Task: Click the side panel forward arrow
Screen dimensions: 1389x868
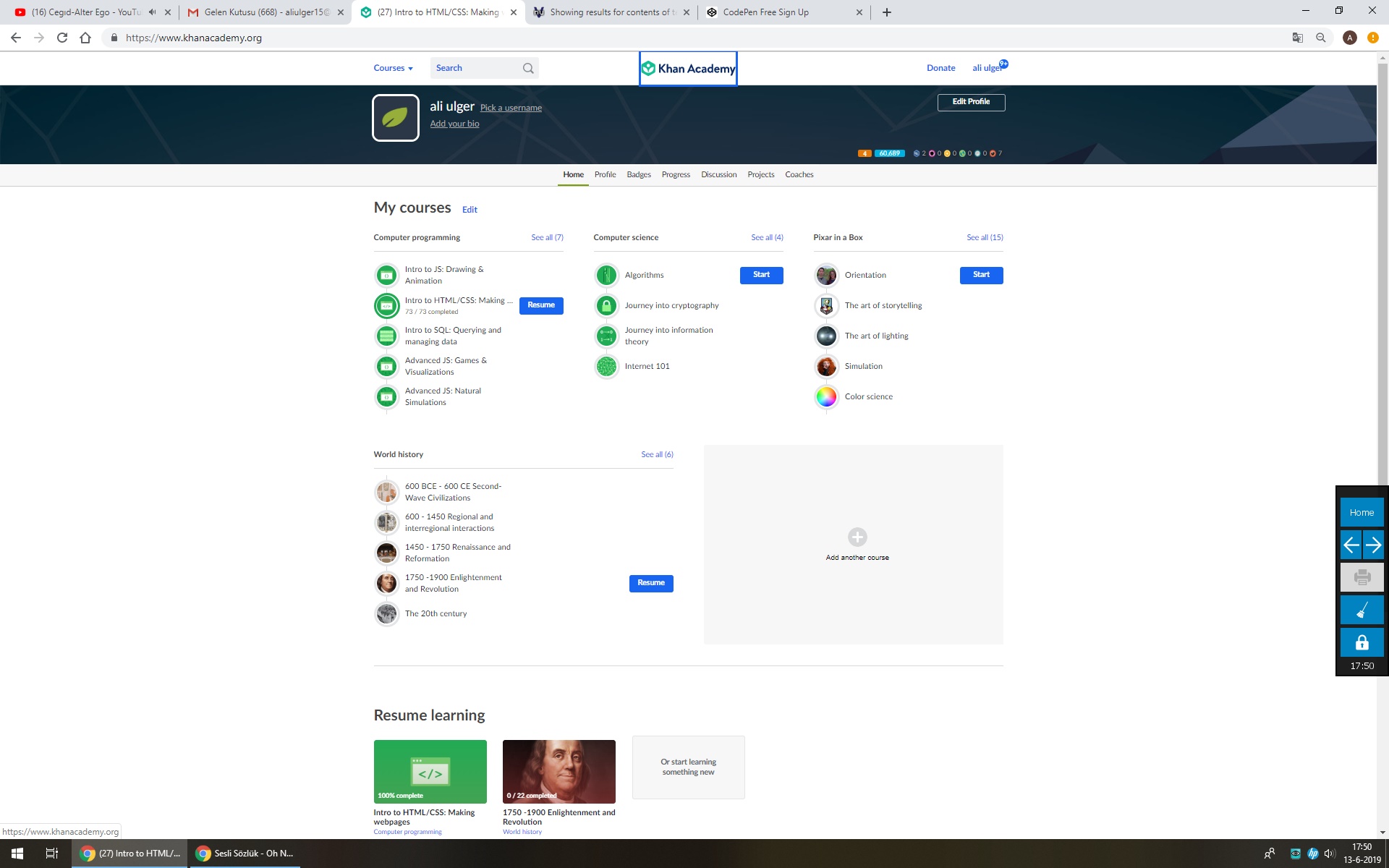Action: tap(1373, 545)
